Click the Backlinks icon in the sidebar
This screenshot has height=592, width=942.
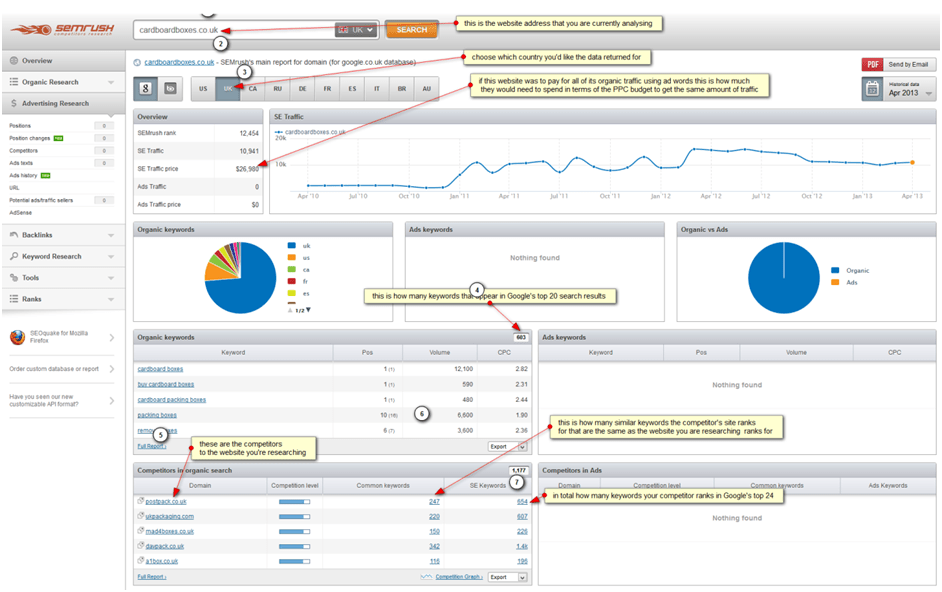(x=14, y=235)
